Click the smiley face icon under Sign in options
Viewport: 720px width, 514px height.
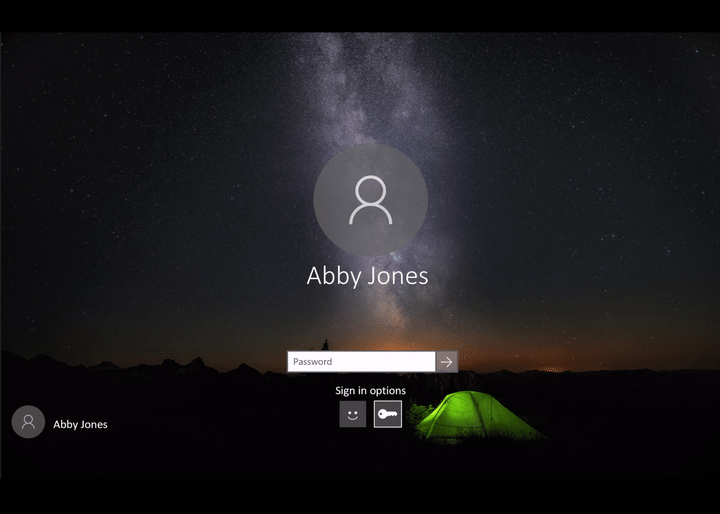[352, 414]
